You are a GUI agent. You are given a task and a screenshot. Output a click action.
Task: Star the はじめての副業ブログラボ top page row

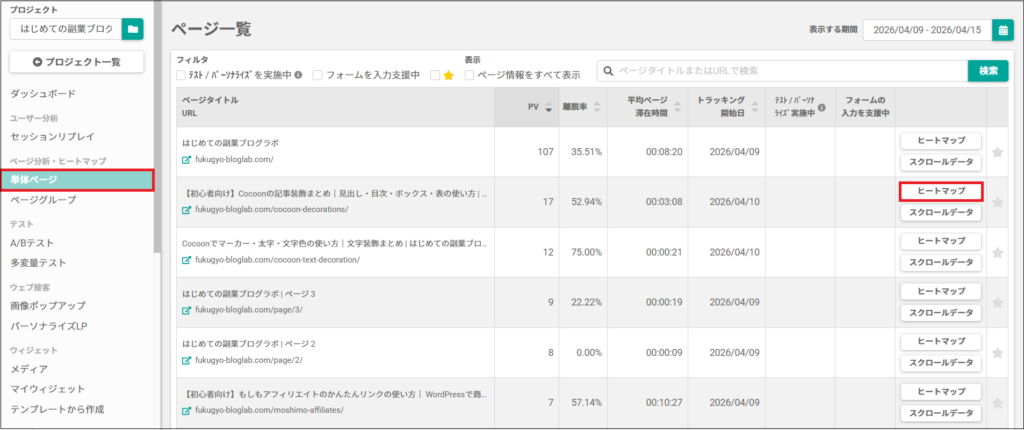pyautogui.click(x=996, y=152)
